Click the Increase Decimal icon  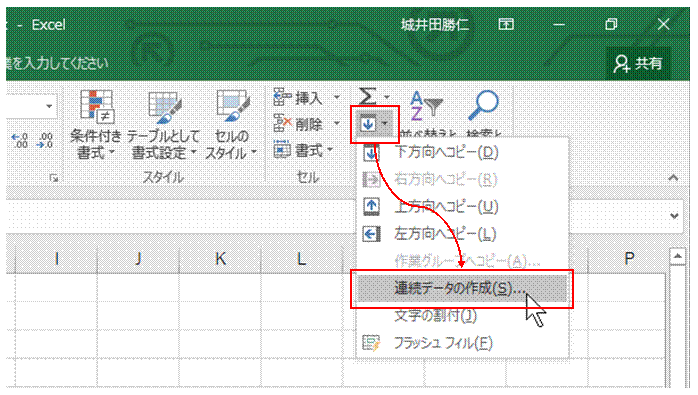(x=19, y=141)
